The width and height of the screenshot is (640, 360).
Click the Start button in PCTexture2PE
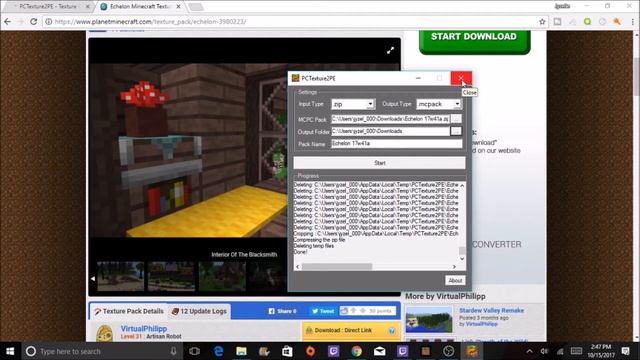[x=380, y=163]
